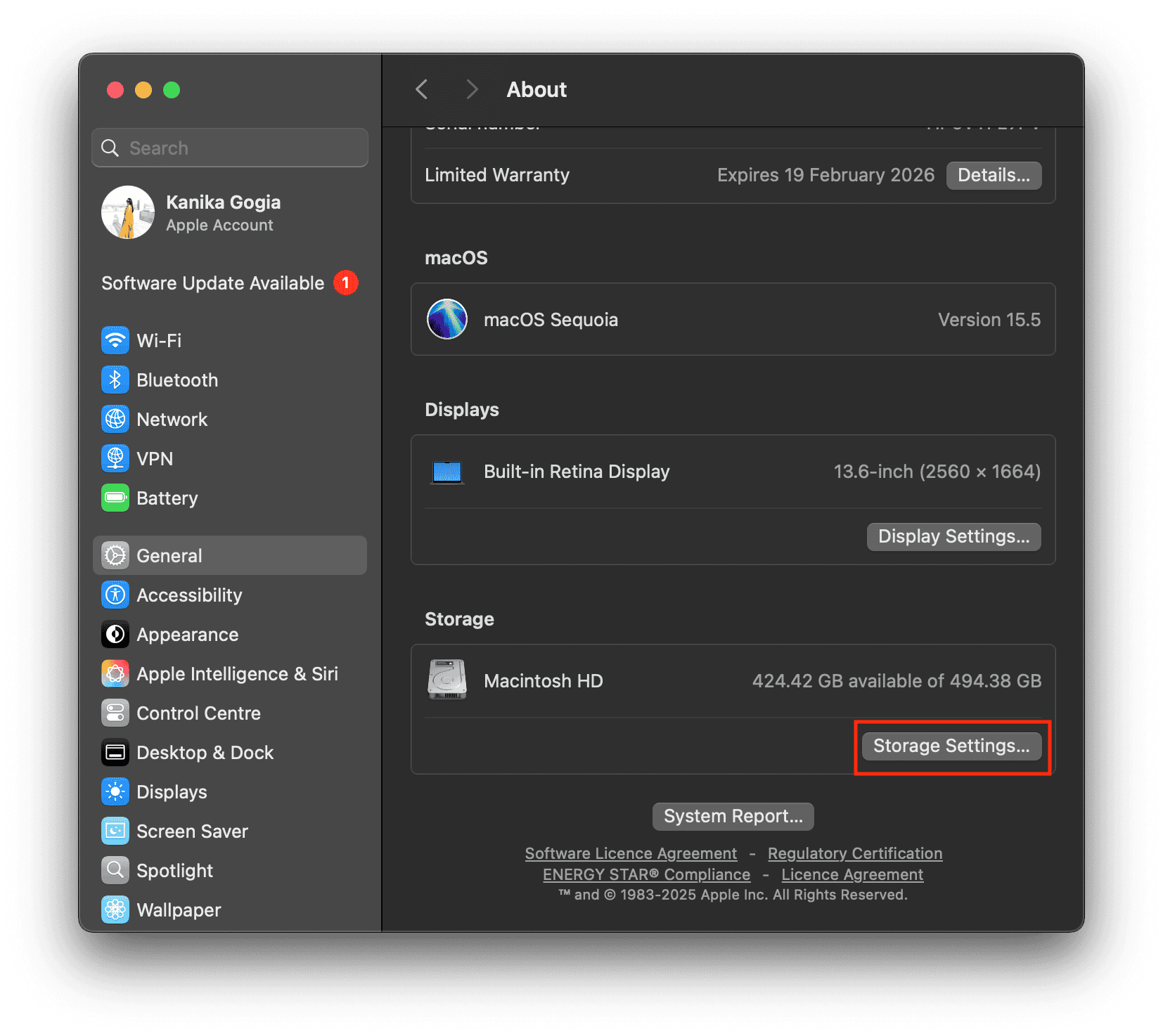Screen dimensions: 1163x1036
Task: Open Kanika Gogia's Apple Account profile
Action: [223, 213]
